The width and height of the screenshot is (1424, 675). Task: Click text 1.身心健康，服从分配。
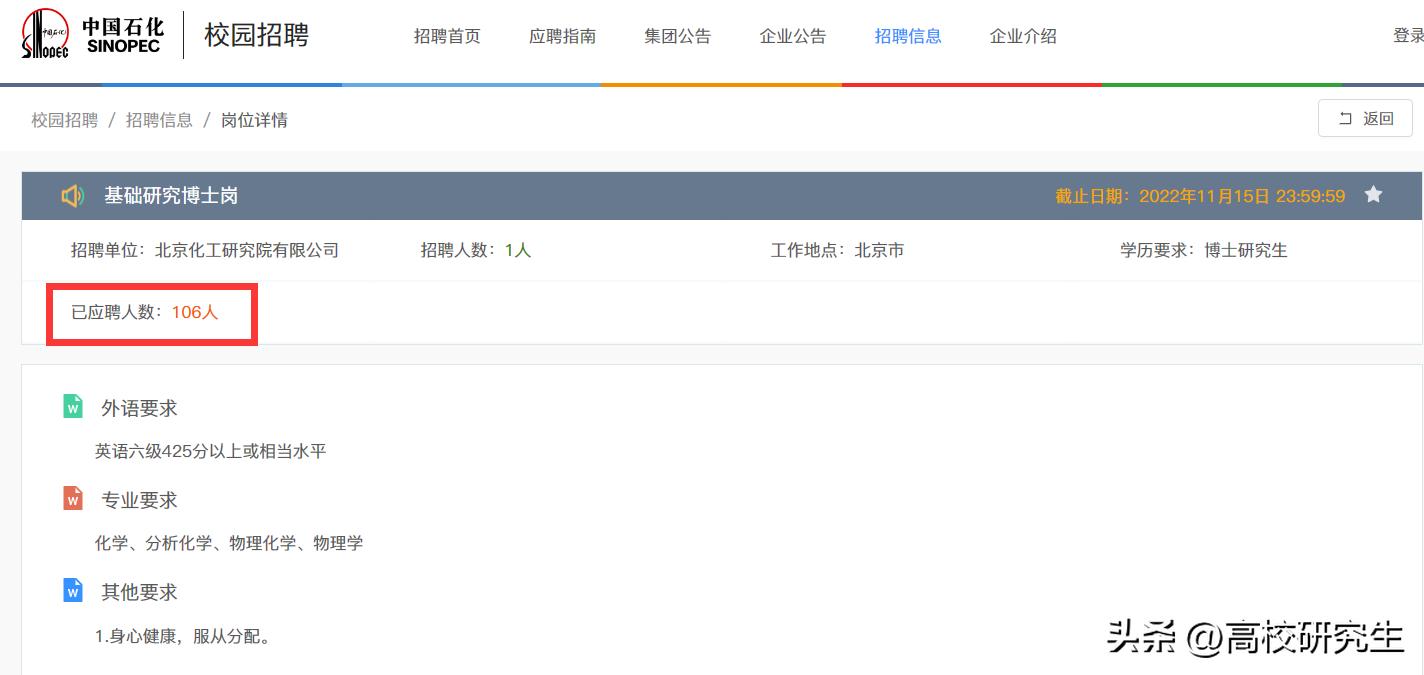click(183, 636)
